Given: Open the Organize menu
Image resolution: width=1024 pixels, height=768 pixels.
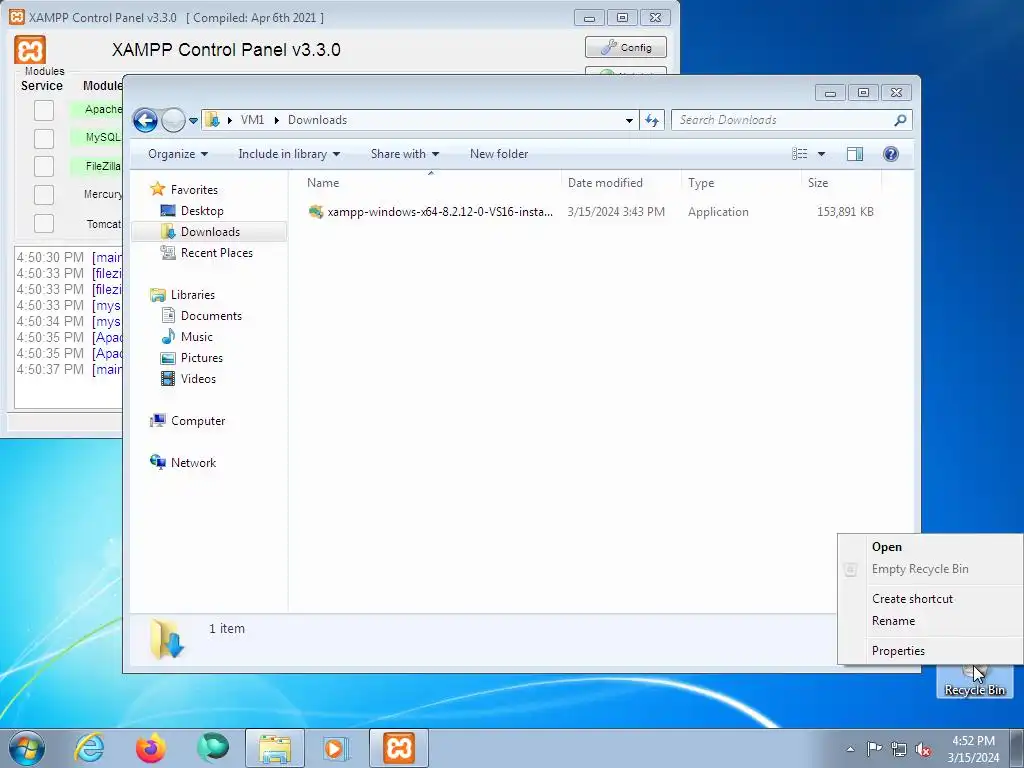Looking at the screenshot, I should click(178, 154).
